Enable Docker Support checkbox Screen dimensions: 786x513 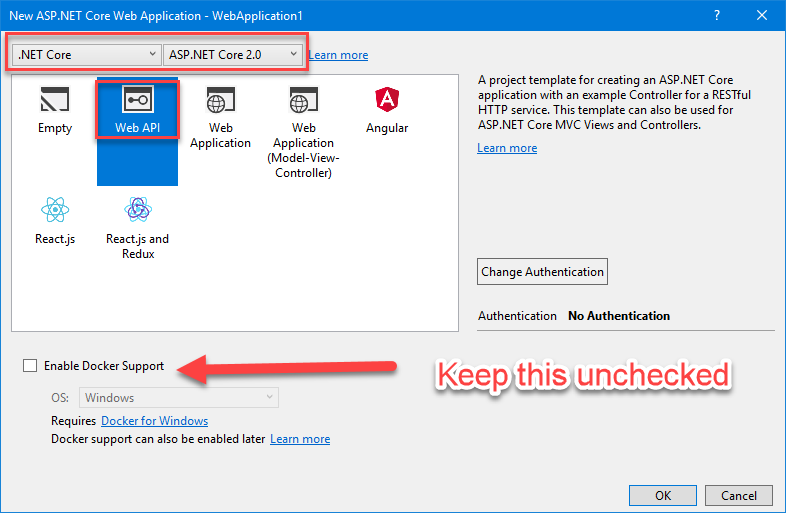[30, 366]
